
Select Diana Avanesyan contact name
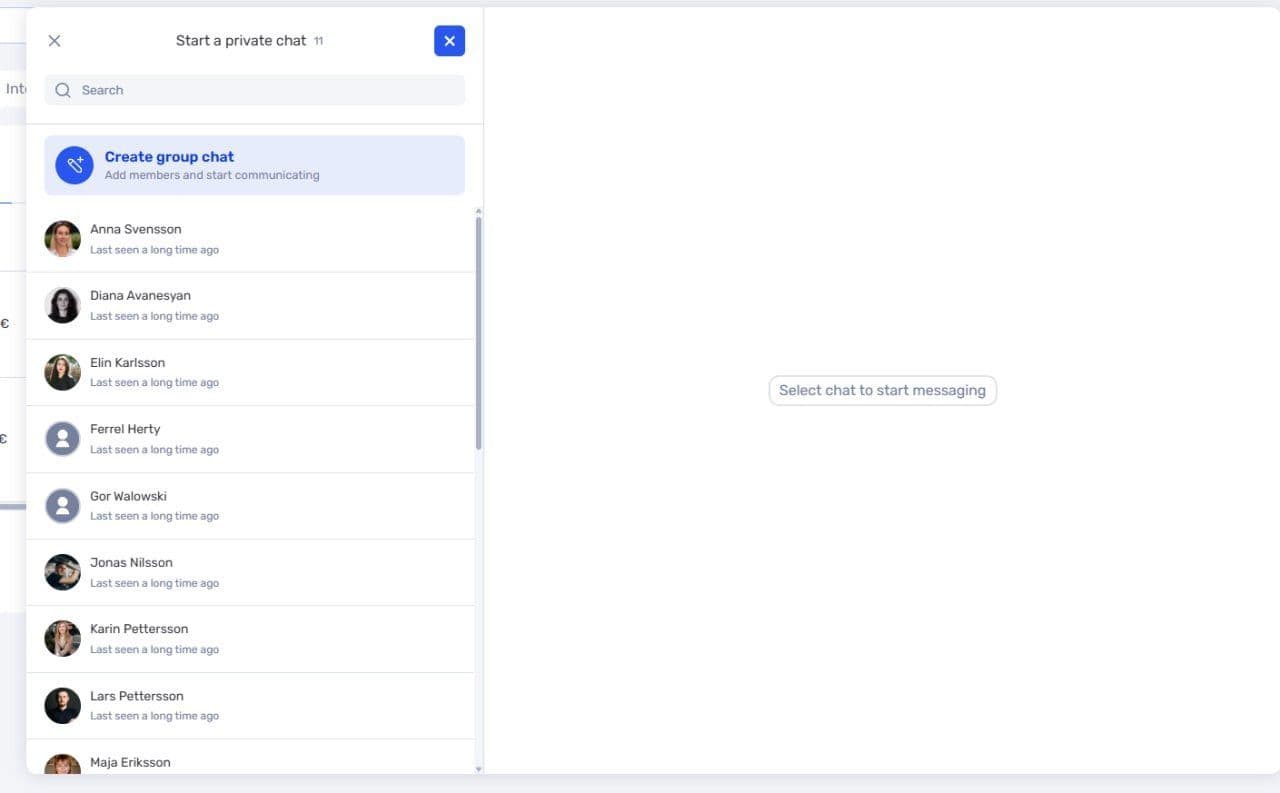140,296
